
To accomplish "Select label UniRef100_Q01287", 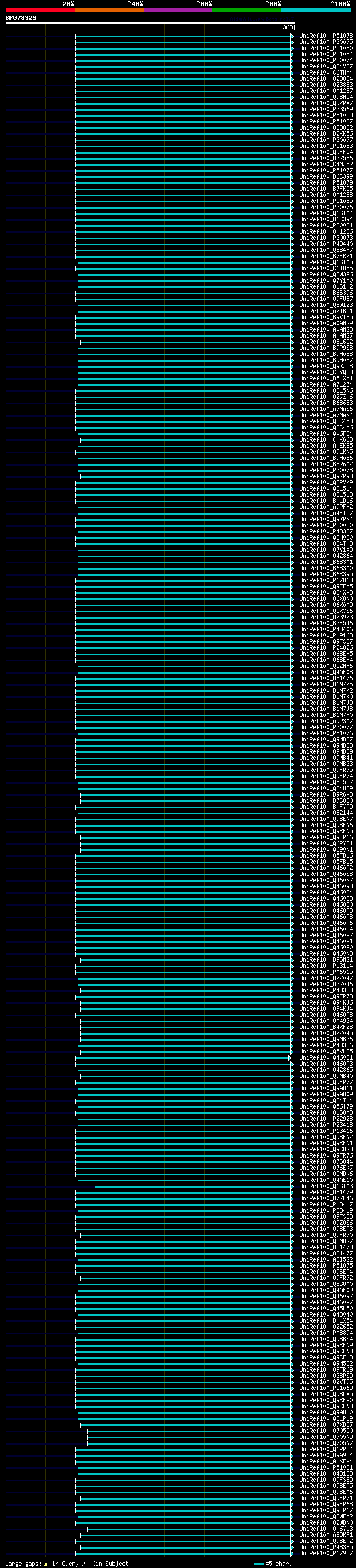I will [x=326, y=91].
